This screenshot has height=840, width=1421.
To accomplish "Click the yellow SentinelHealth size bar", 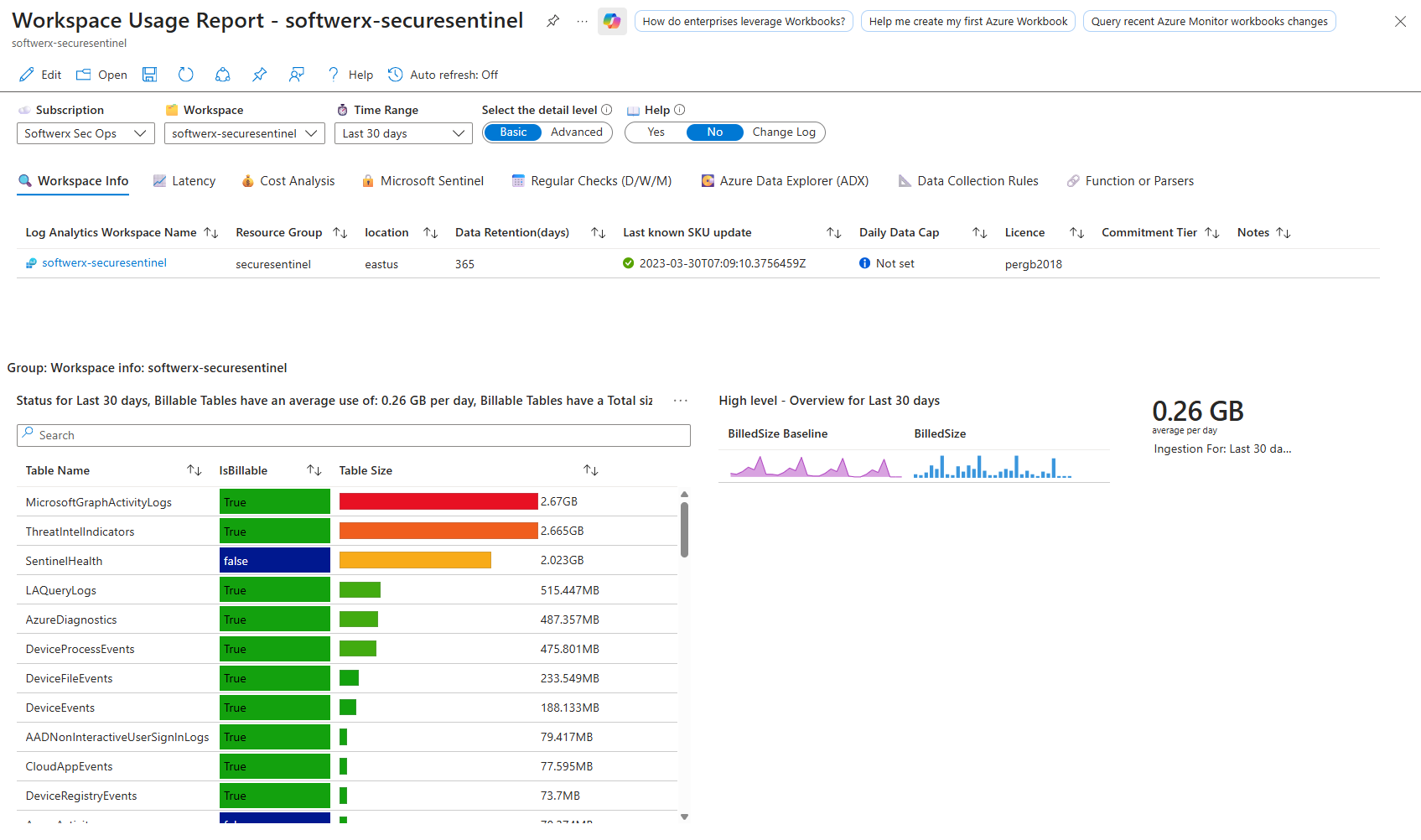I will 415,560.
